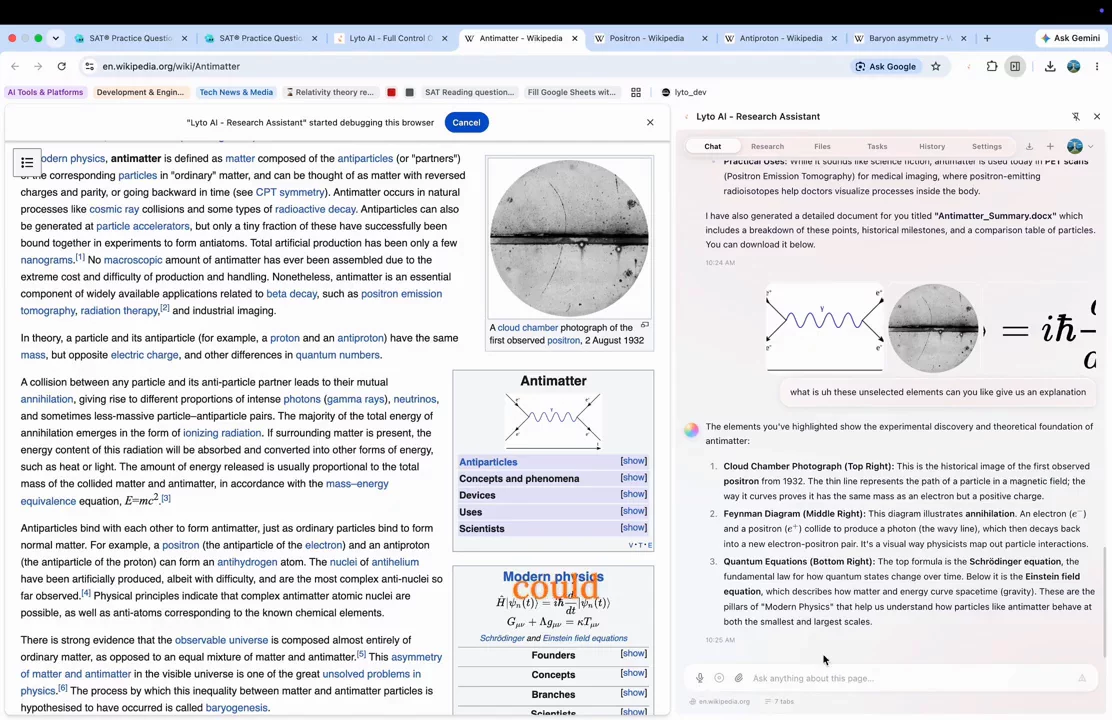
Task: Click the send arrow in chat input
Action: point(1082,678)
